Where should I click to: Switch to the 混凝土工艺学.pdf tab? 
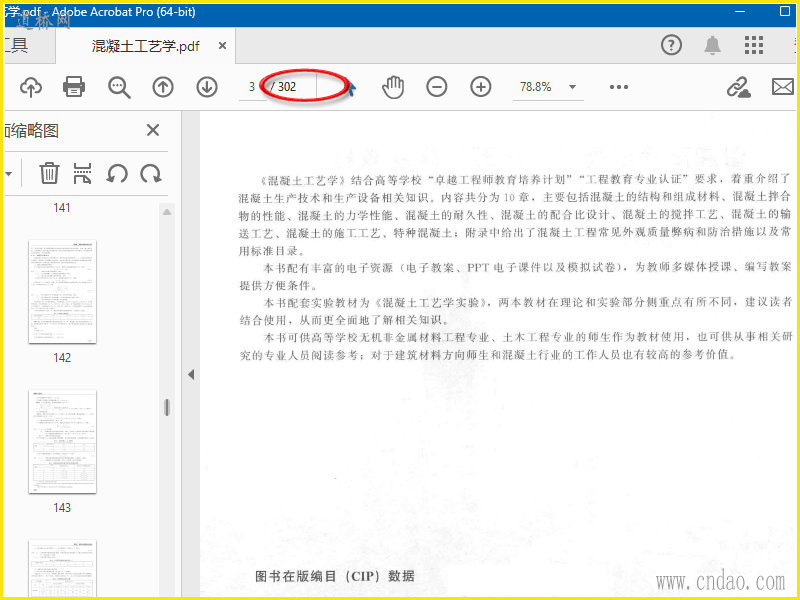[145, 46]
